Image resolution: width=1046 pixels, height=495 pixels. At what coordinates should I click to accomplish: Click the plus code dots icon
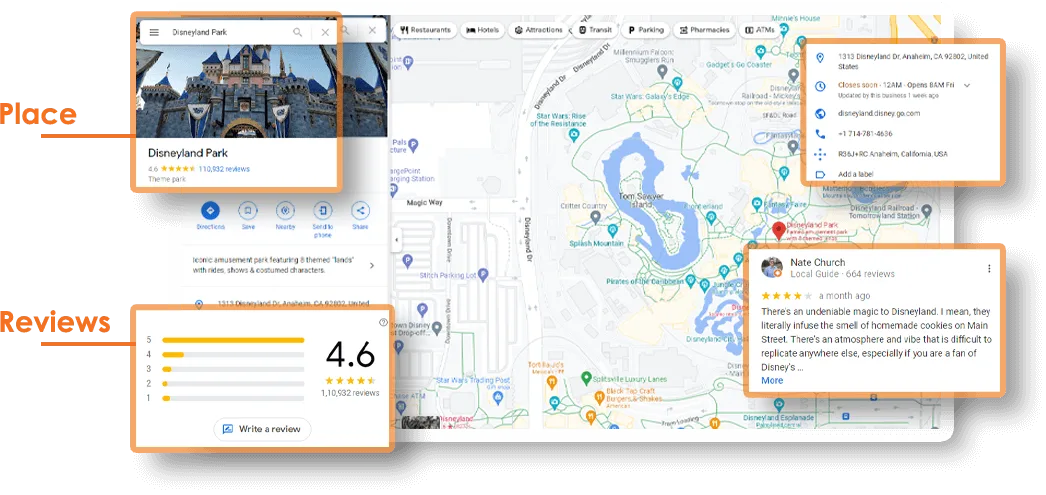tap(821, 154)
